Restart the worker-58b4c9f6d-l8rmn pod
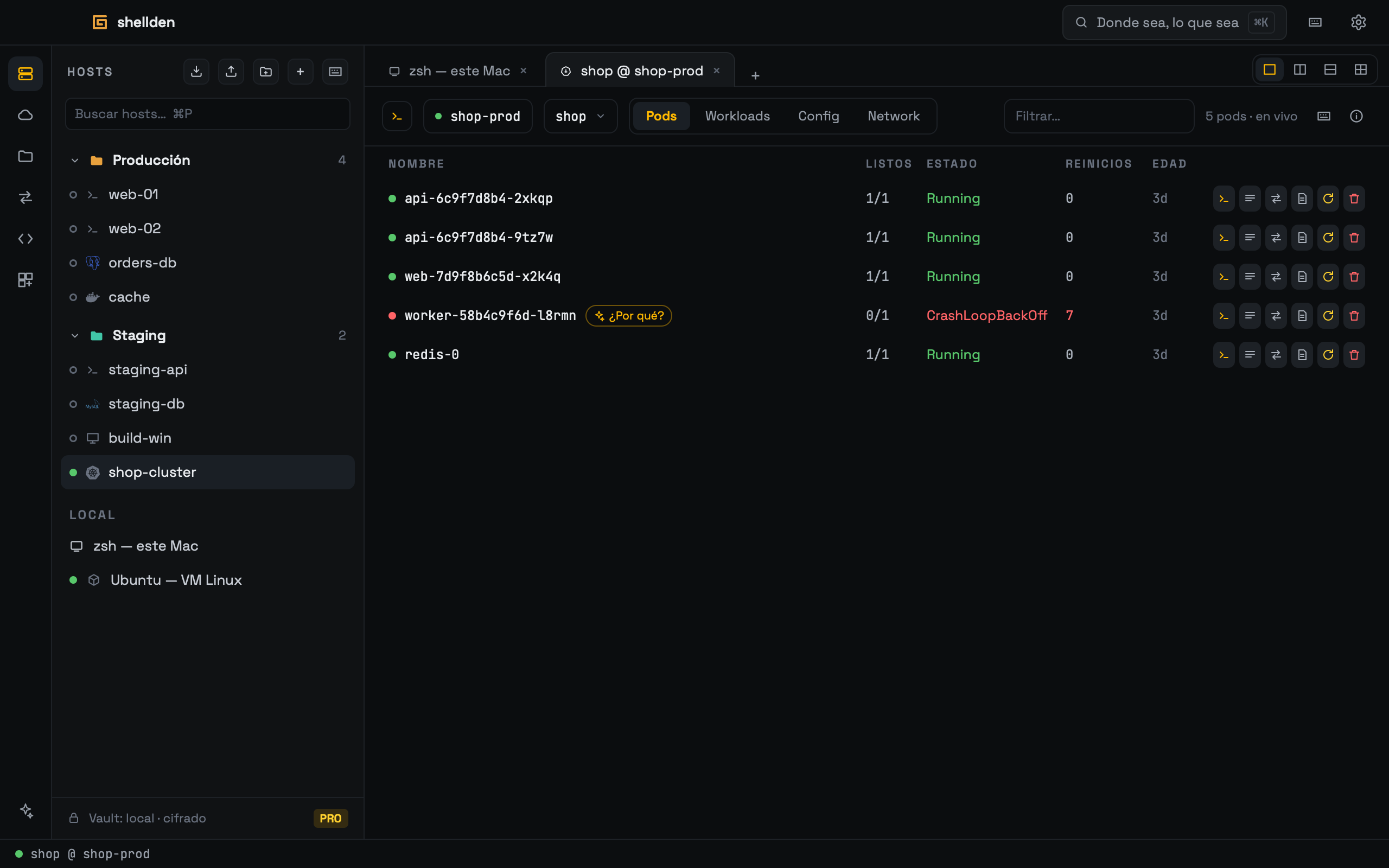This screenshot has width=1389, height=868. pyautogui.click(x=1328, y=316)
